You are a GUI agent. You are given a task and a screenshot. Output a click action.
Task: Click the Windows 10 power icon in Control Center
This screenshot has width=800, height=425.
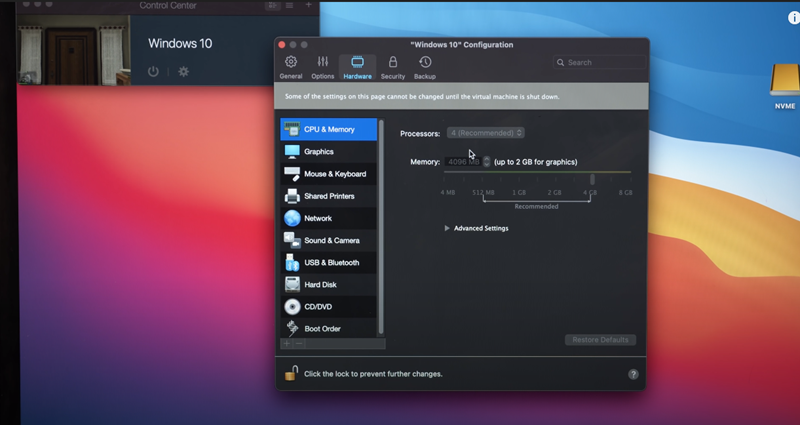pyautogui.click(x=153, y=71)
